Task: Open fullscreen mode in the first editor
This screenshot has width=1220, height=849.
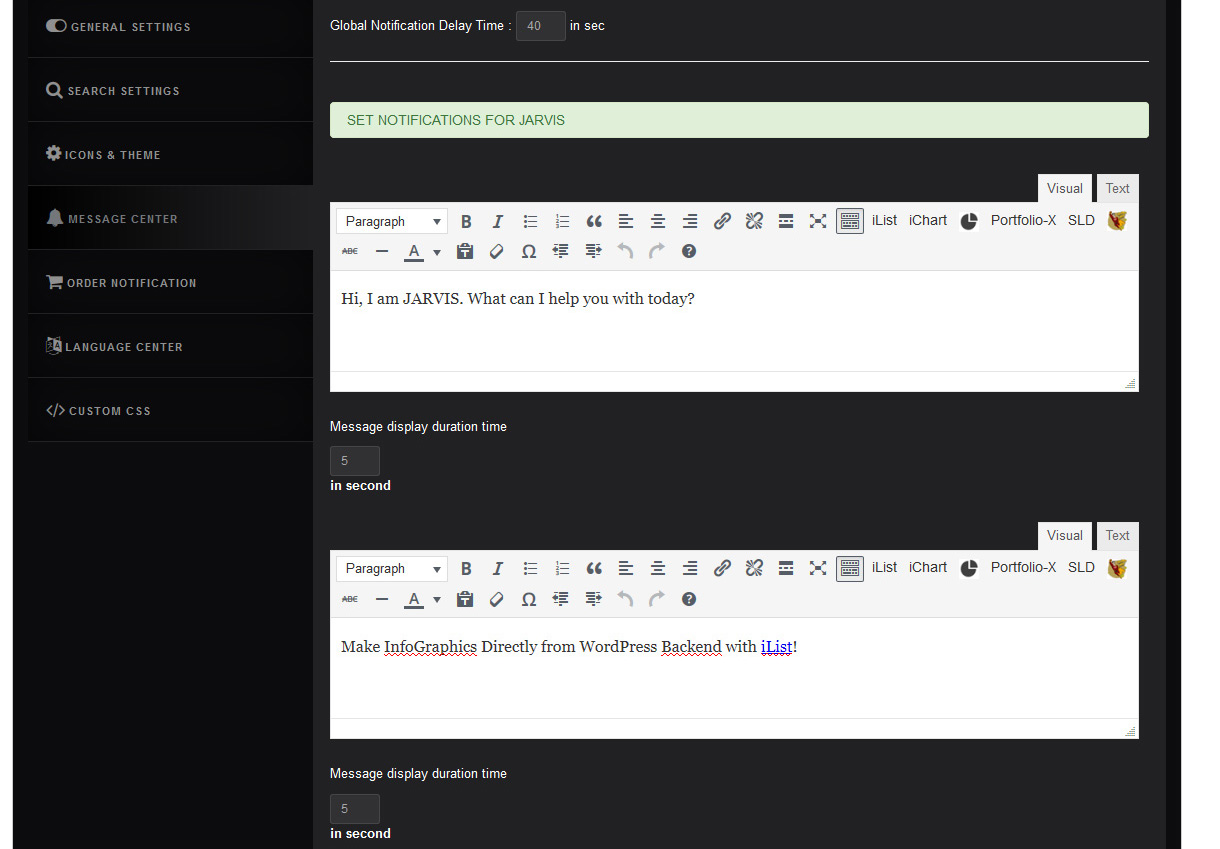Action: tap(818, 221)
